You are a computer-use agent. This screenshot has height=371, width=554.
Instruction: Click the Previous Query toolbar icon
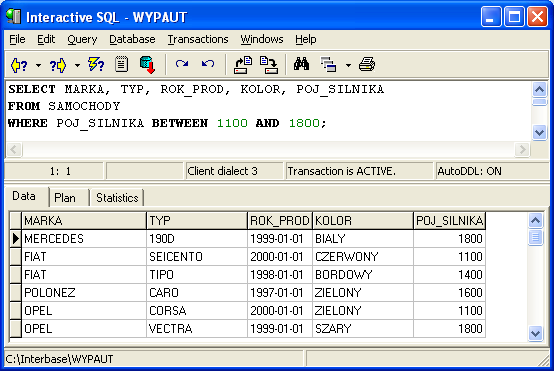(x=19, y=65)
